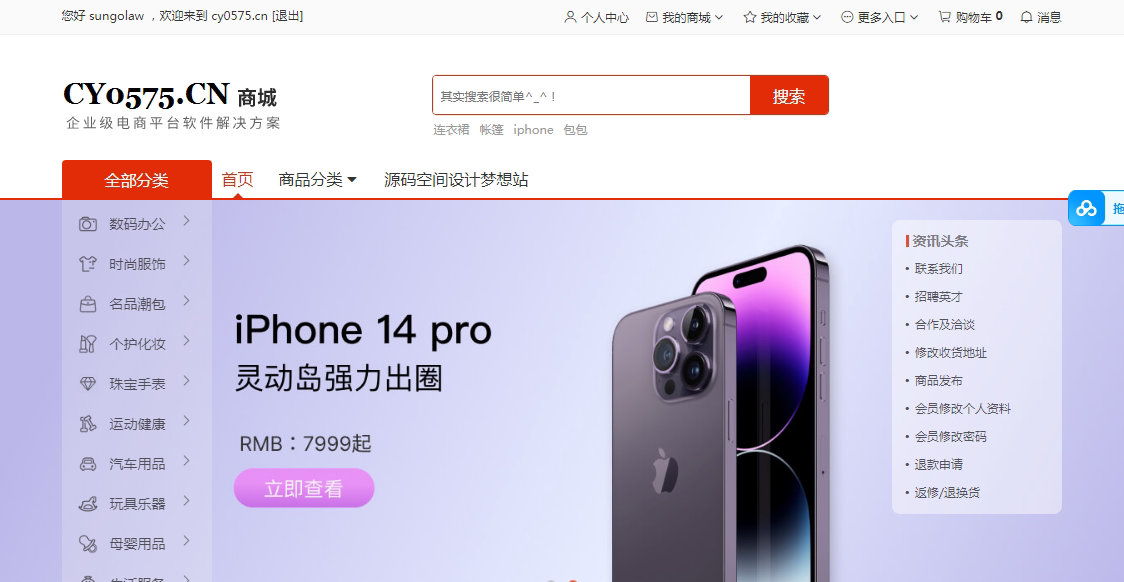Click the camera icon for 数码办公
This screenshot has width=1124, height=582.
tap(87, 224)
